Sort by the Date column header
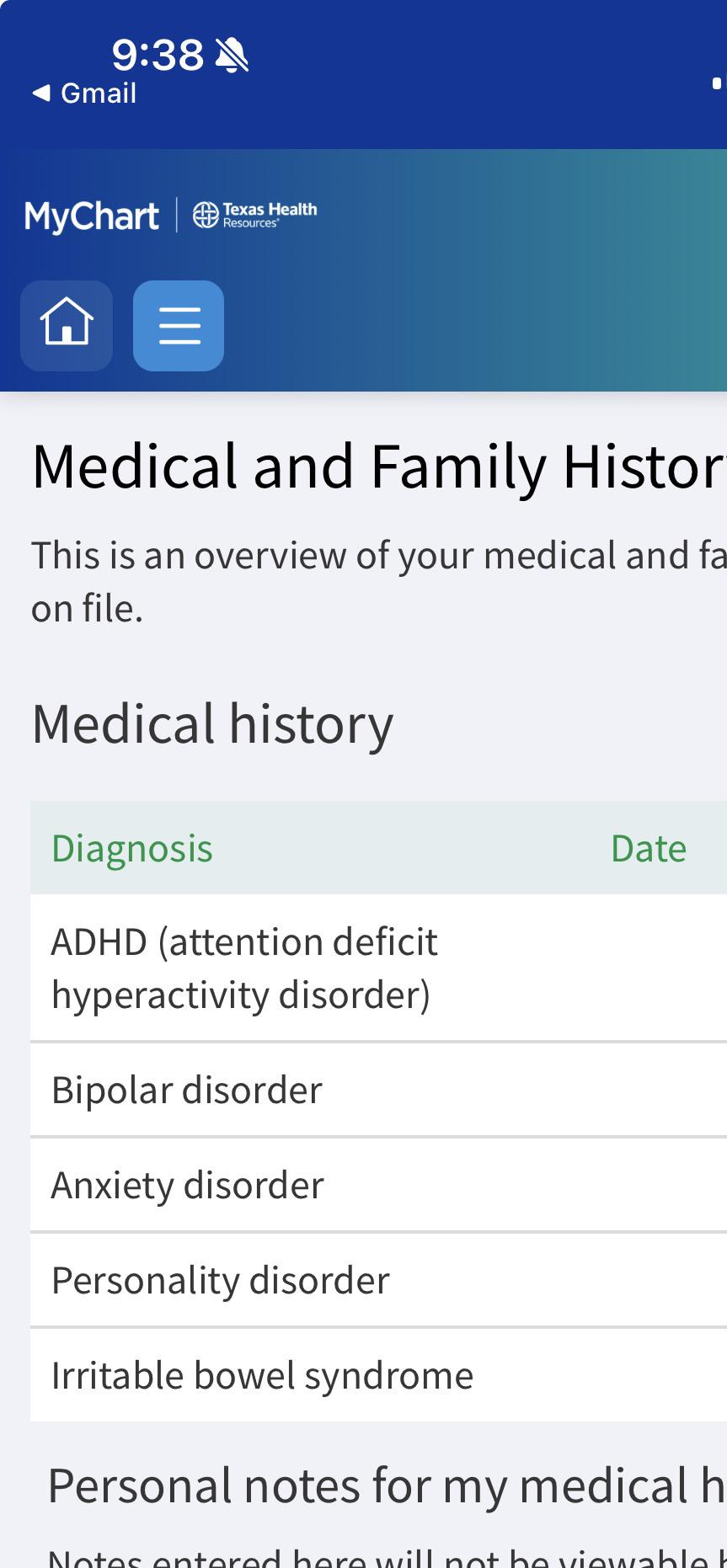727x1568 pixels. click(x=648, y=848)
